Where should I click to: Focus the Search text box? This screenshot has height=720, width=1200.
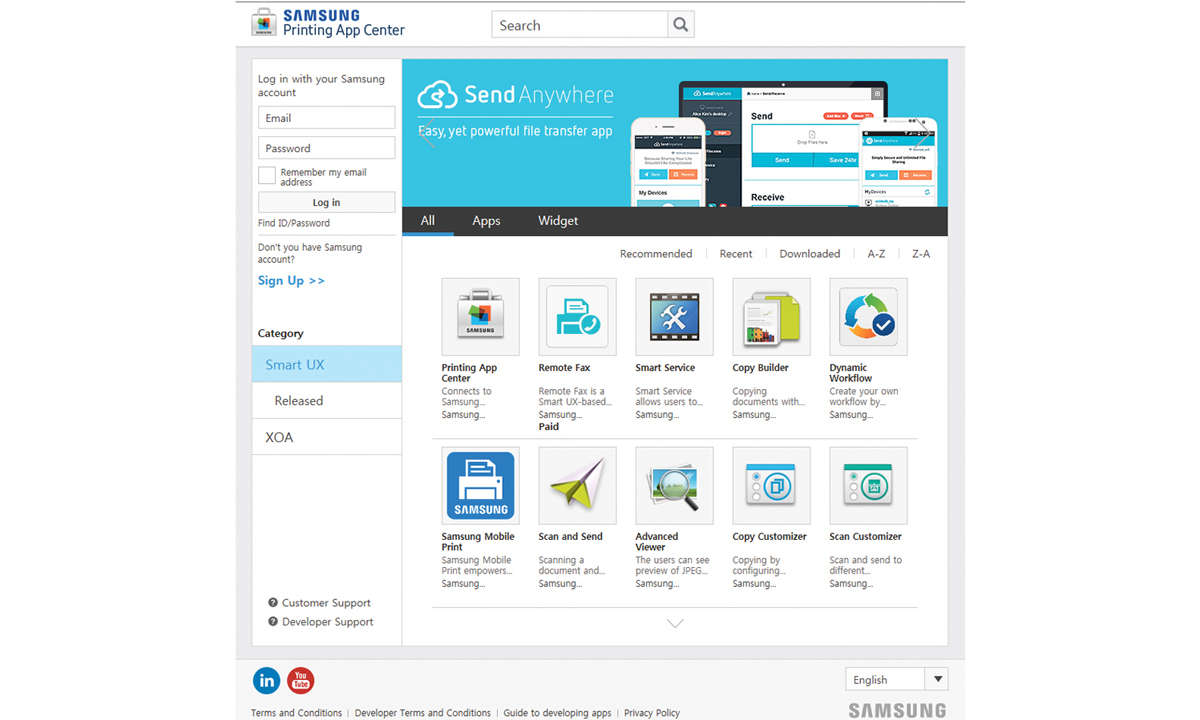pos(580,25)
